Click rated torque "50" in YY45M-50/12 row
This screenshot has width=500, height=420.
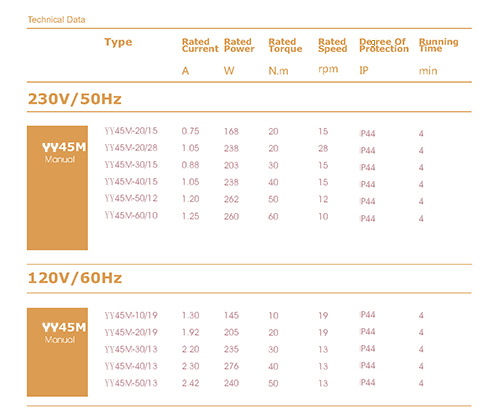pyautogui.click(x=273, y=199)
